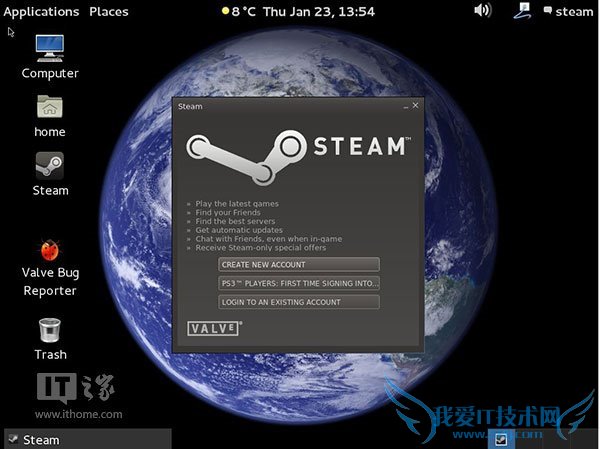Click the 'Play the latest games' text
600x449 pixels.
[x=237, y=204]
